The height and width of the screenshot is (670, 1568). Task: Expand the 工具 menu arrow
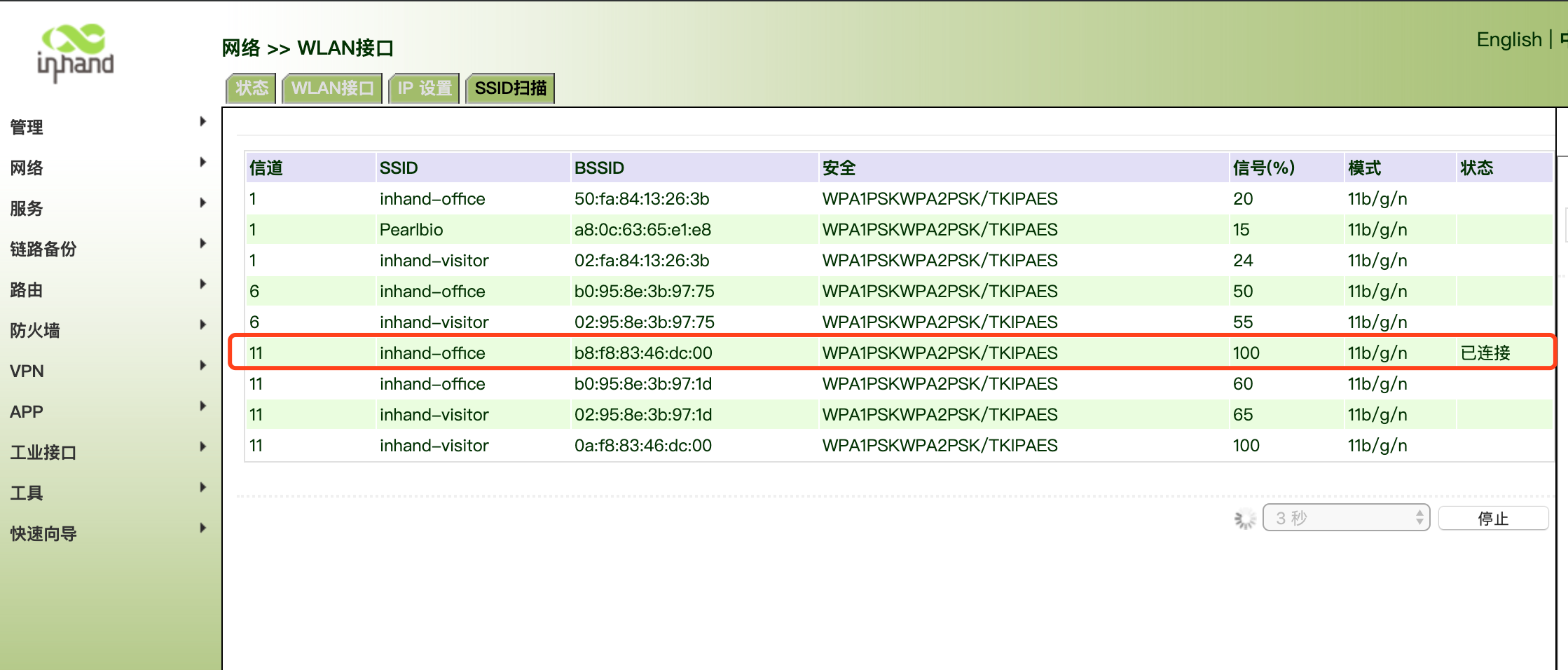[202, 488]
